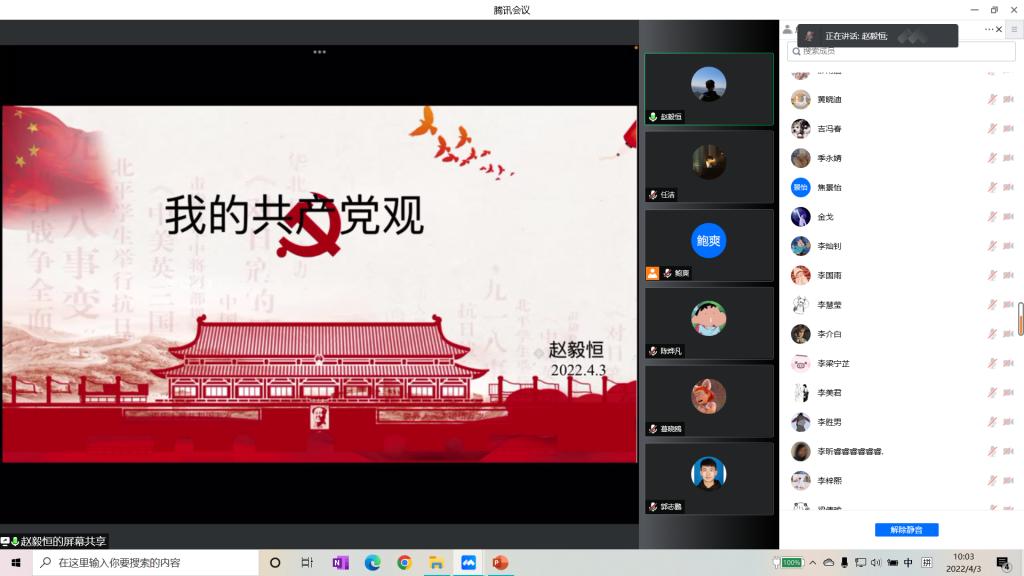
Task: Open the three-dot menu above the shared slide
Action: (319, 52)
